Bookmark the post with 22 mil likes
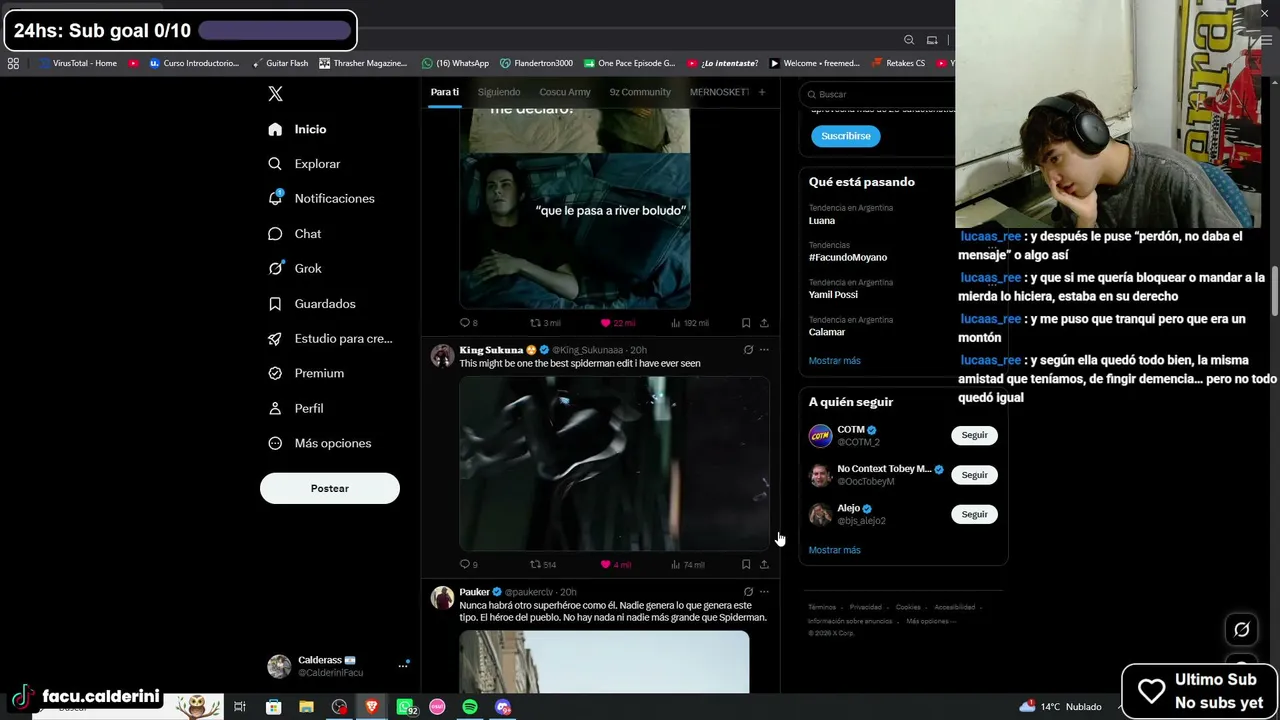Image resolution: width=1280 pixels, height=720 pixels. (x=746, y=323)
